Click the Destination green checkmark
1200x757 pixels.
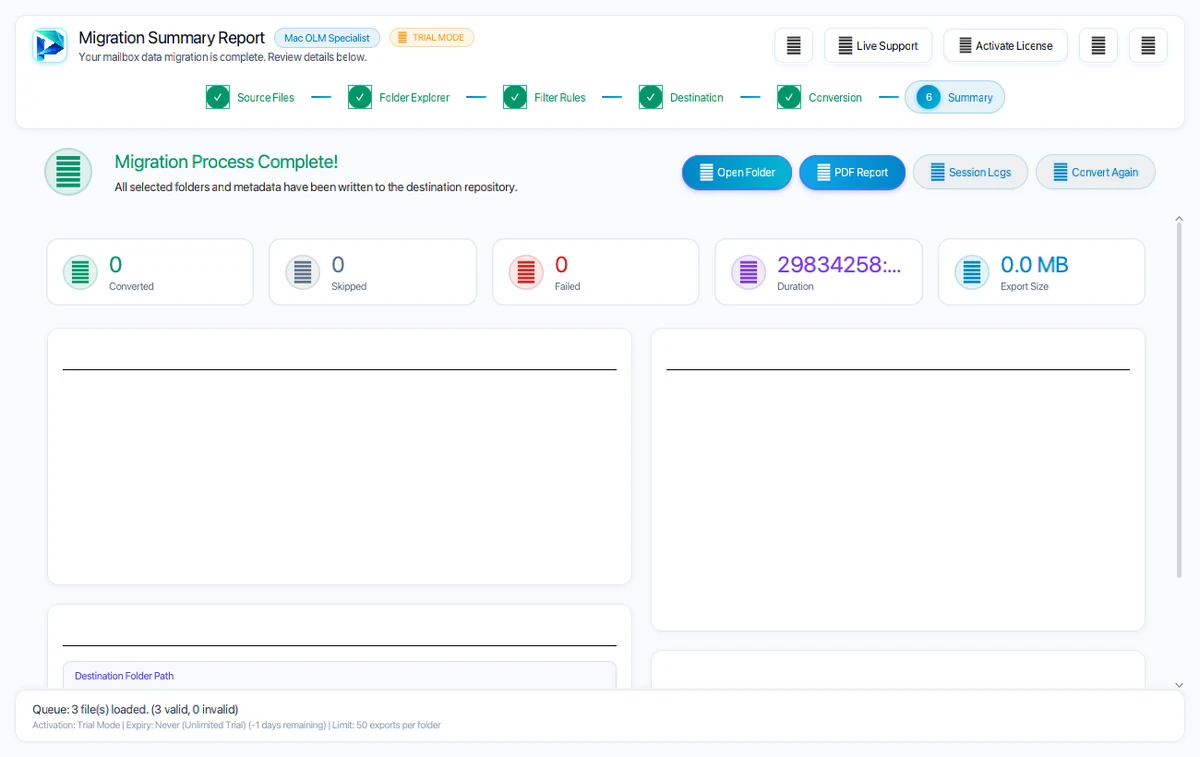(x=651, y=97)
